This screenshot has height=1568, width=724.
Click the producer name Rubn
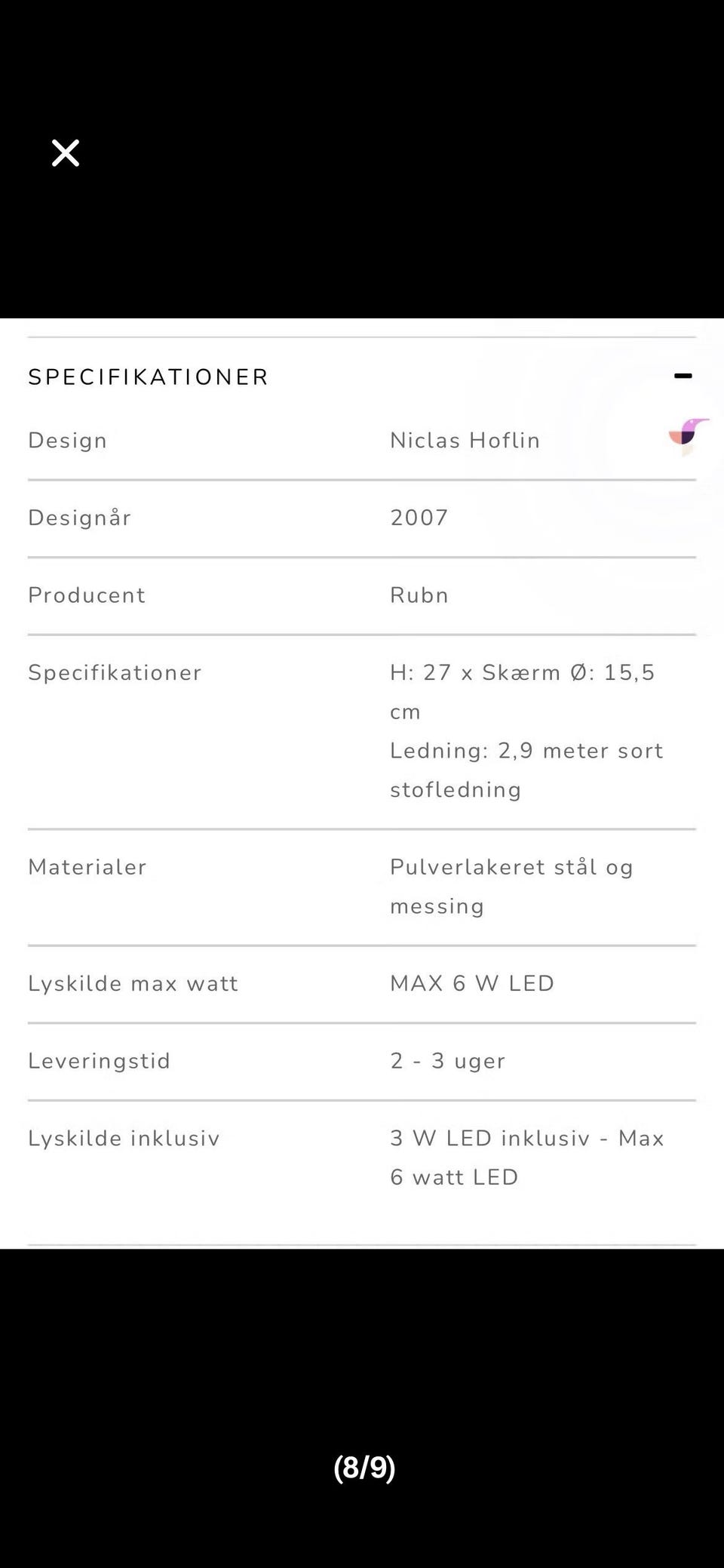coord(419,595)
